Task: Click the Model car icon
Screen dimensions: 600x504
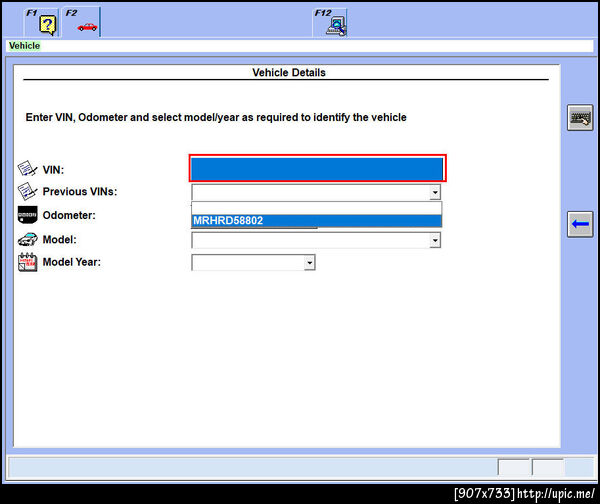Action: [x=27, y=240]
